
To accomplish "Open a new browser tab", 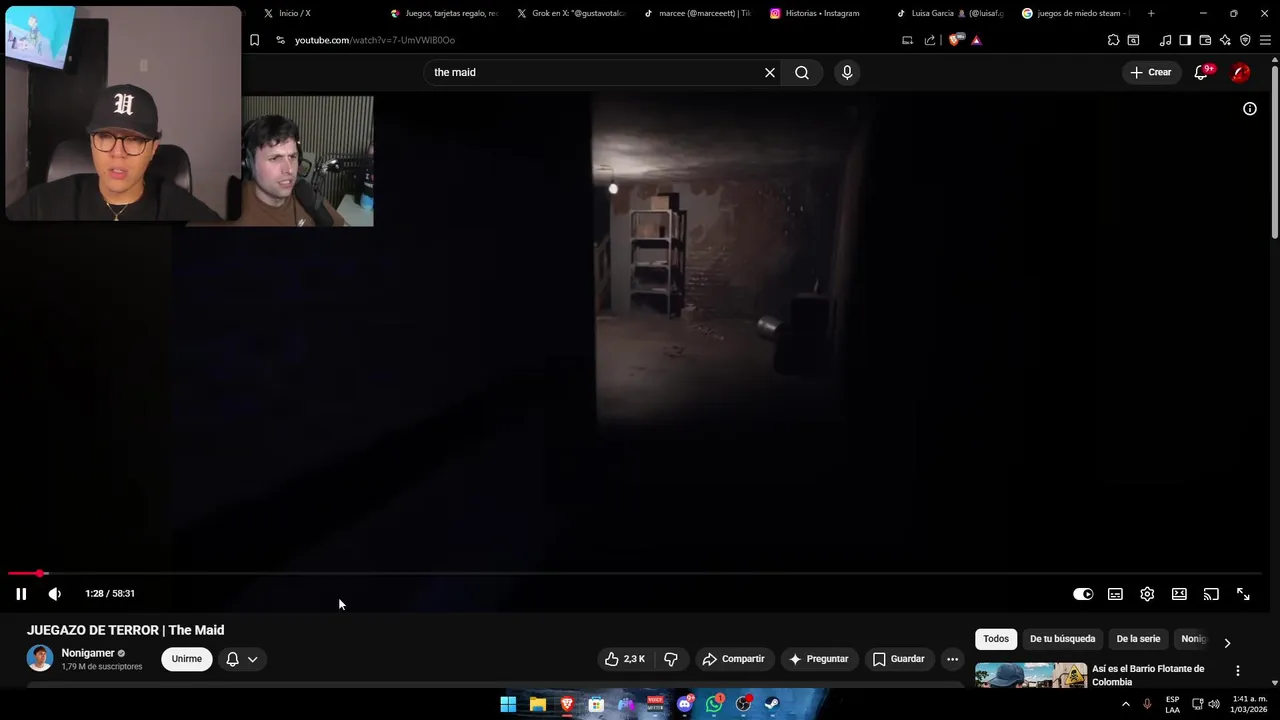I will 1151,13.
